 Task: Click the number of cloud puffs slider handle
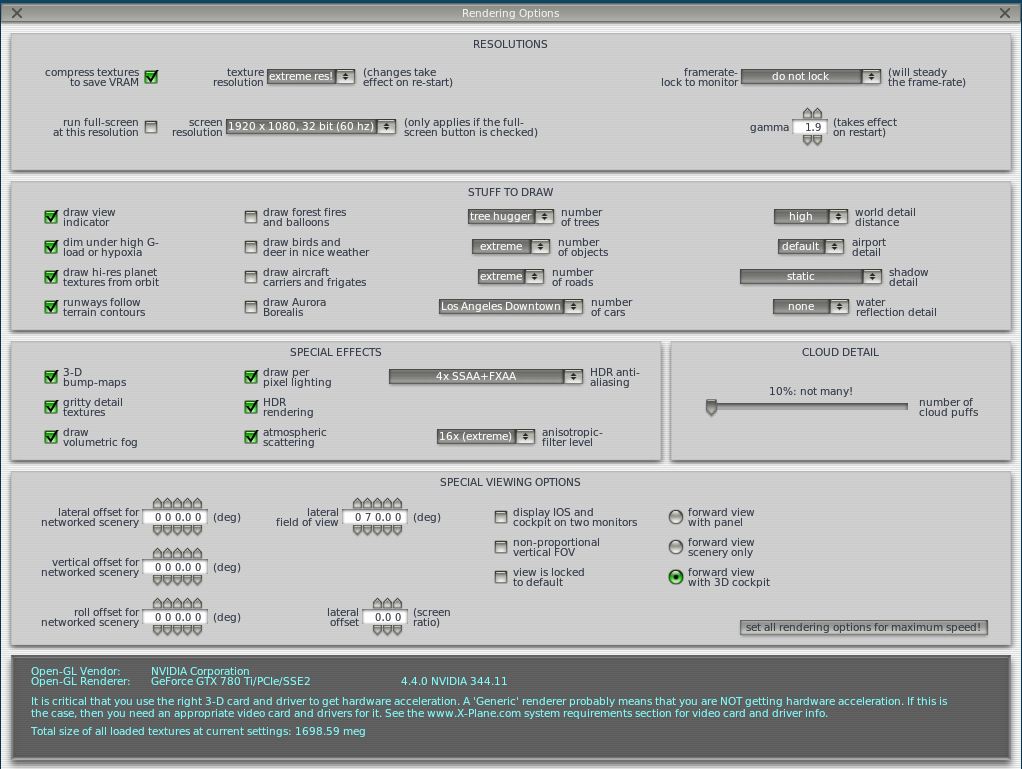[711, 407]
